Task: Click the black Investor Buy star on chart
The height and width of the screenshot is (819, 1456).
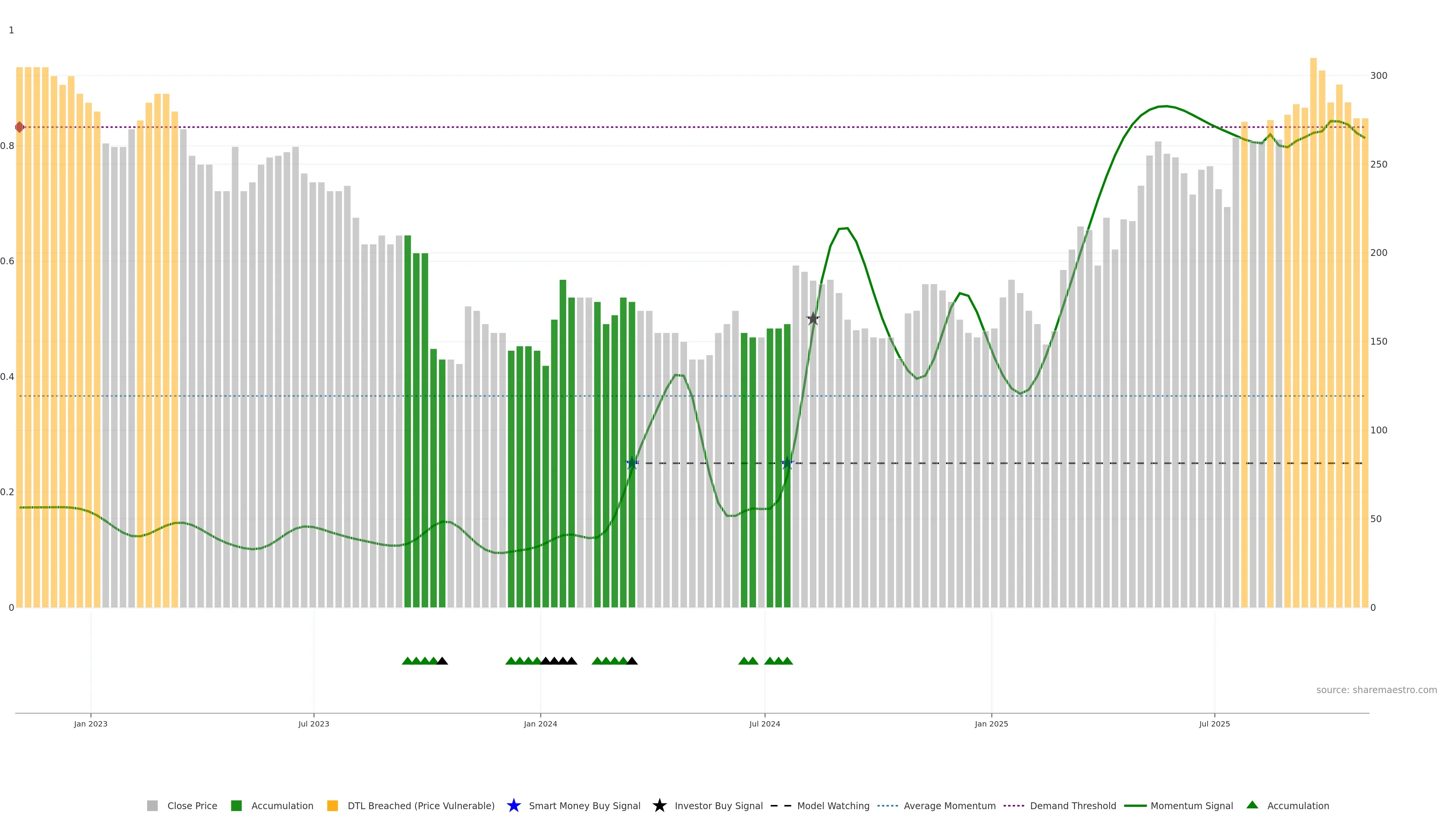Action: coord(813,319)
